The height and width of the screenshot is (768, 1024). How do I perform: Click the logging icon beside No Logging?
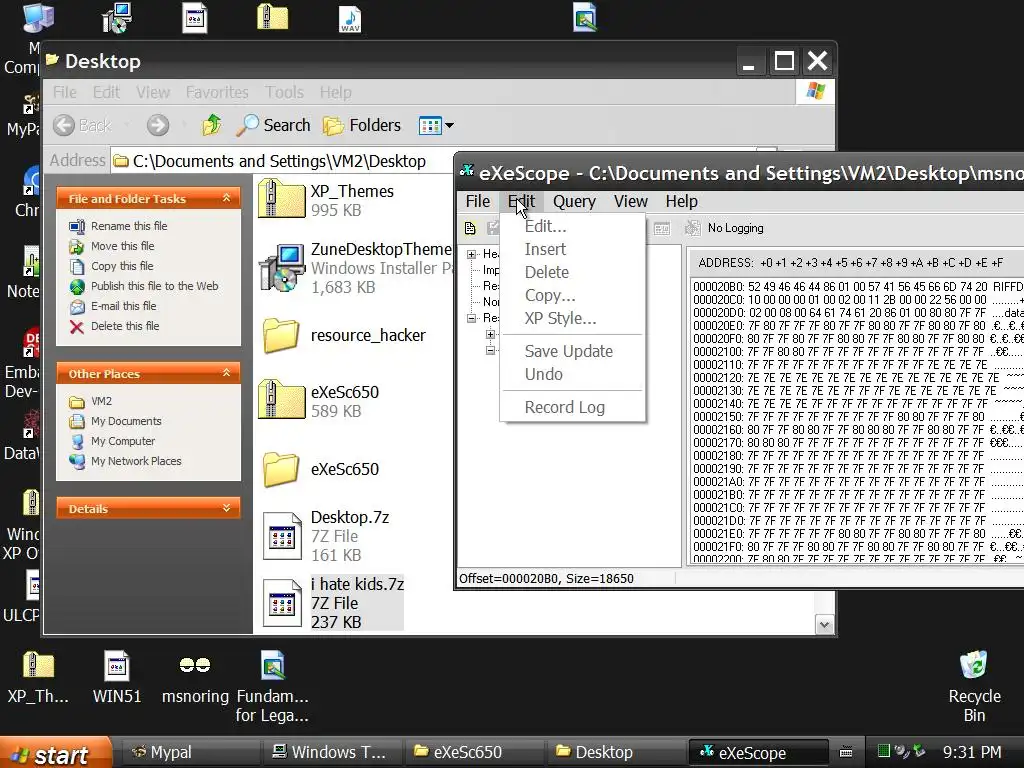(x=692, y=228)
